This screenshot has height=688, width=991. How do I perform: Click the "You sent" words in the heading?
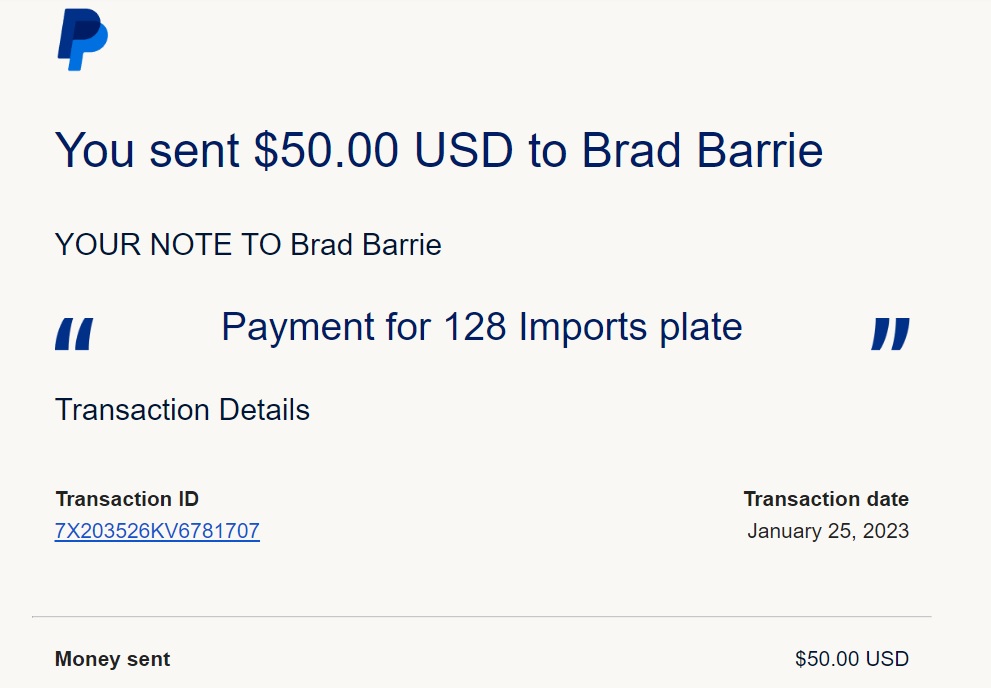(x=147, y=150)
